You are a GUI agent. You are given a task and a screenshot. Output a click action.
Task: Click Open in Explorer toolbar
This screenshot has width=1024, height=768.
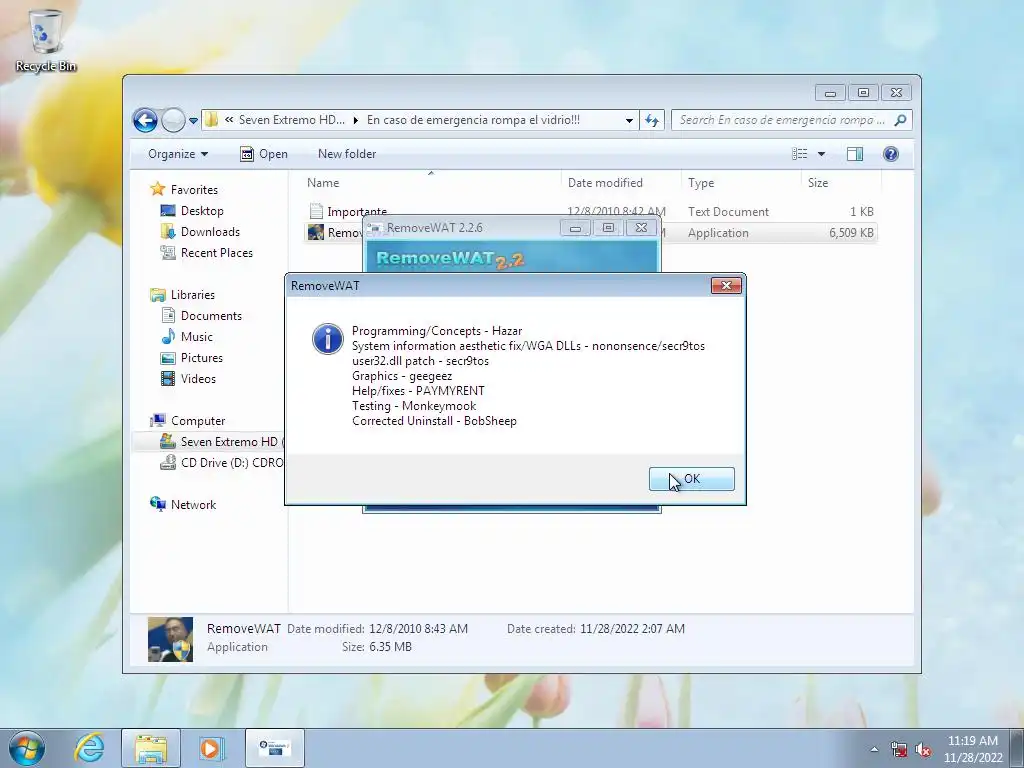point(264,154)
